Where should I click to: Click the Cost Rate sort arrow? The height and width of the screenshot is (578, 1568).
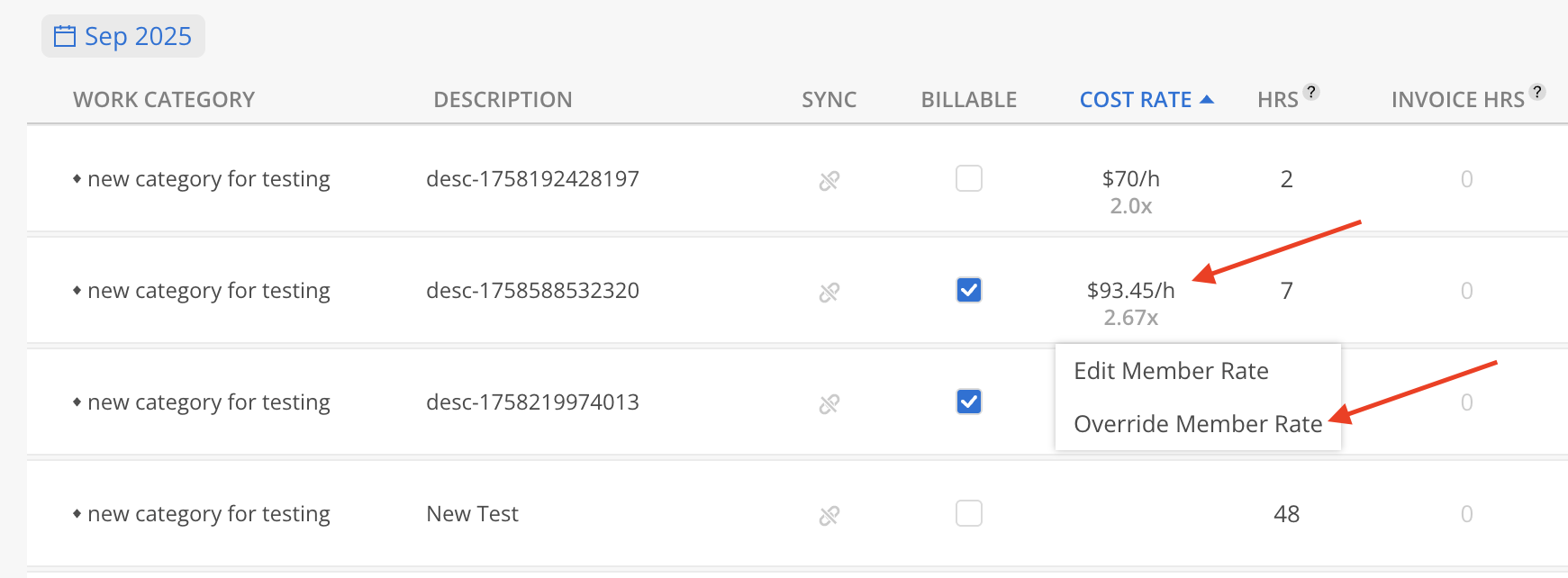tap(1207, 100)
